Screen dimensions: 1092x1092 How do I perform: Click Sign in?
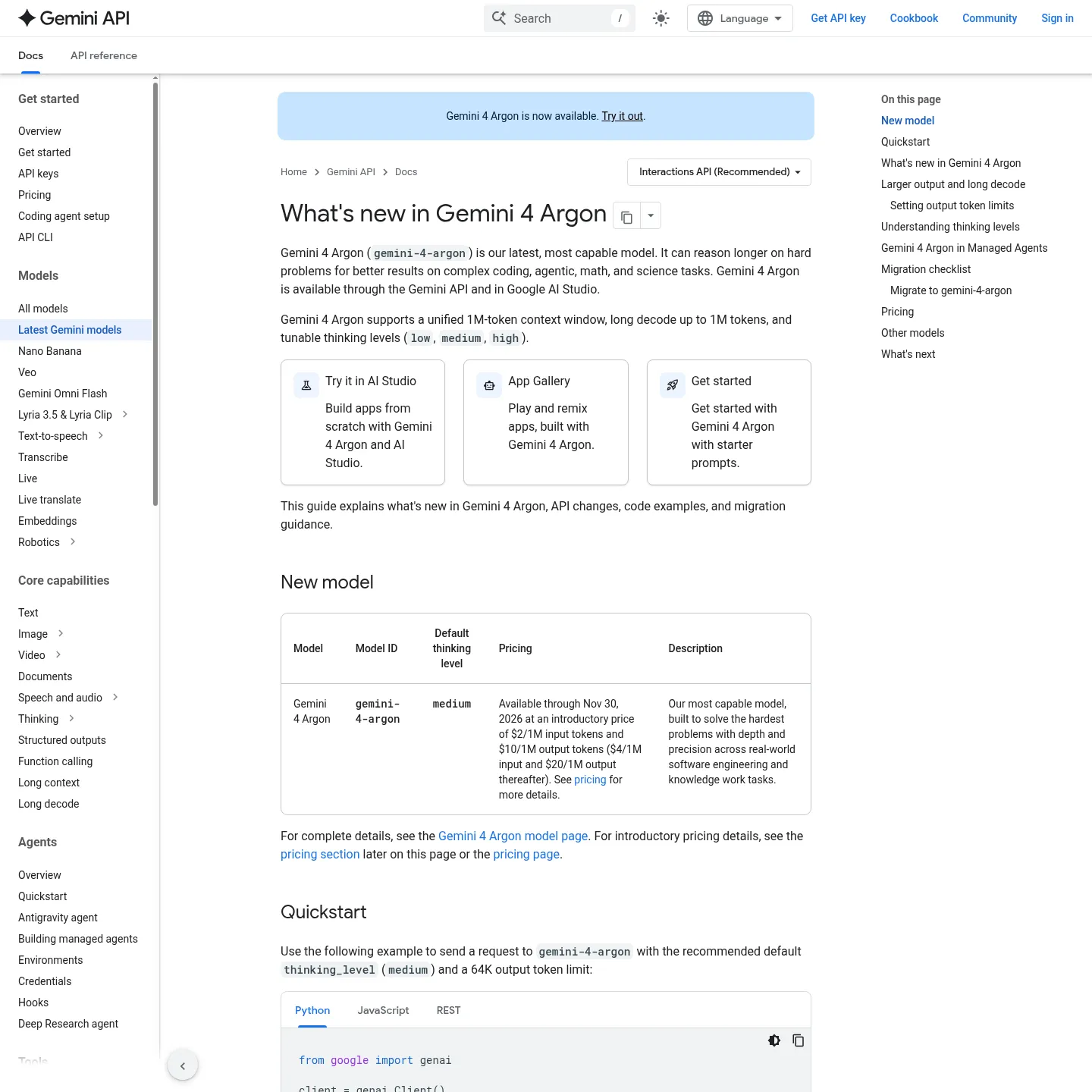(1057, 18)
